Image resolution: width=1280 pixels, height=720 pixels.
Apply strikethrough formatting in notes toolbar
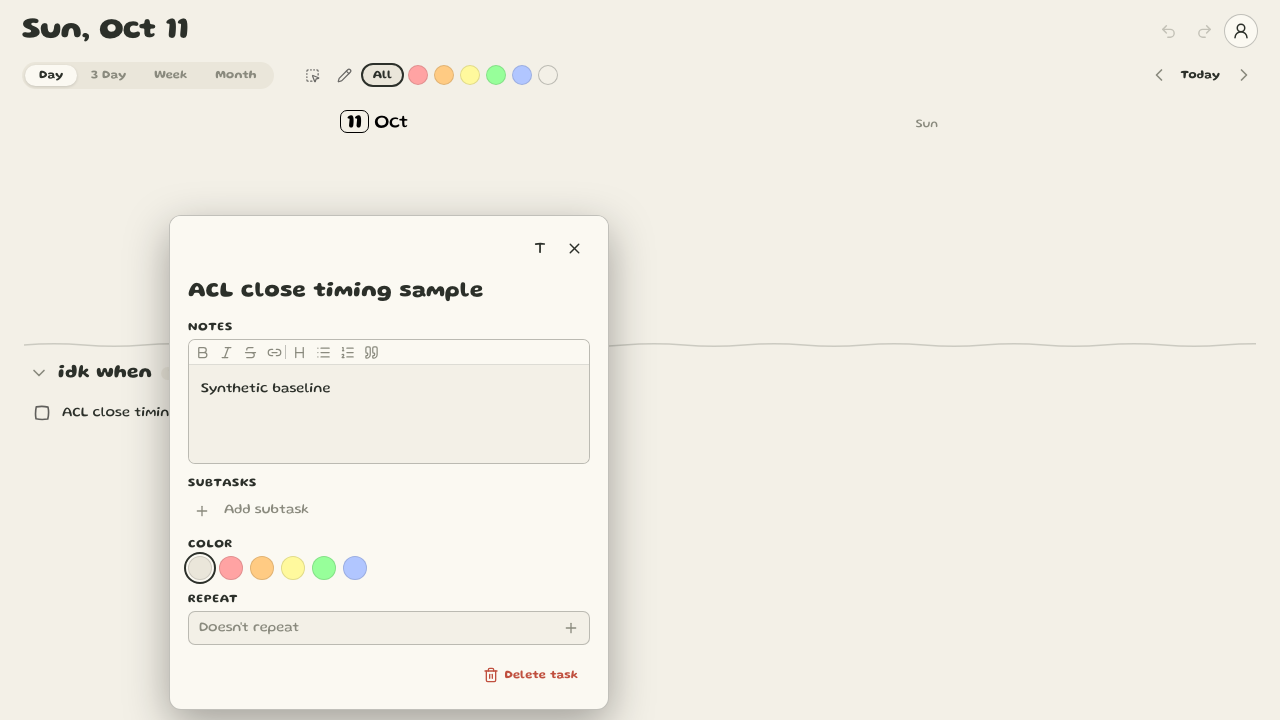pyautogui.click(x=250, y=353)
